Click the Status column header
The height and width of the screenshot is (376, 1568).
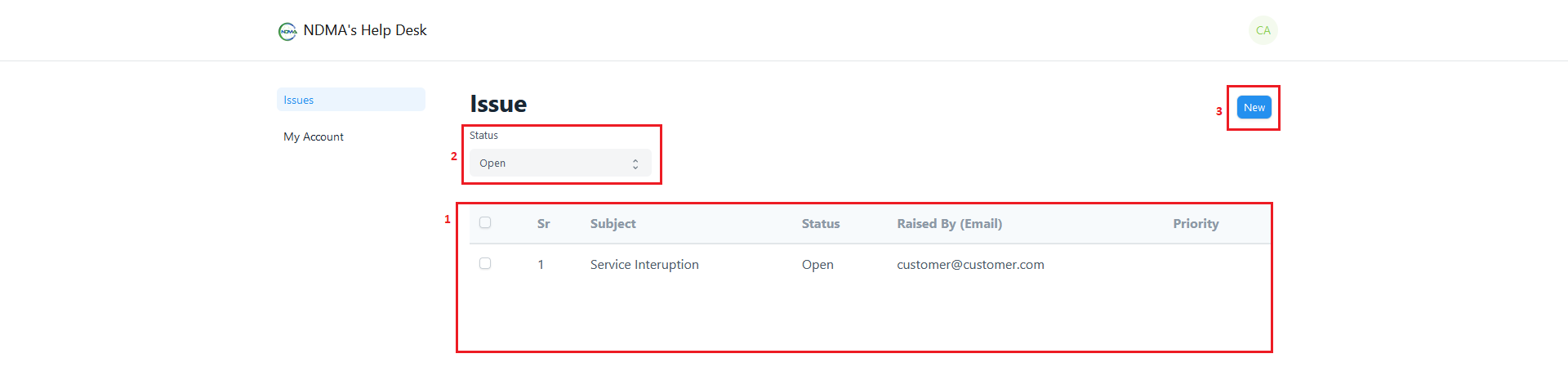click(x=821, y=224)
